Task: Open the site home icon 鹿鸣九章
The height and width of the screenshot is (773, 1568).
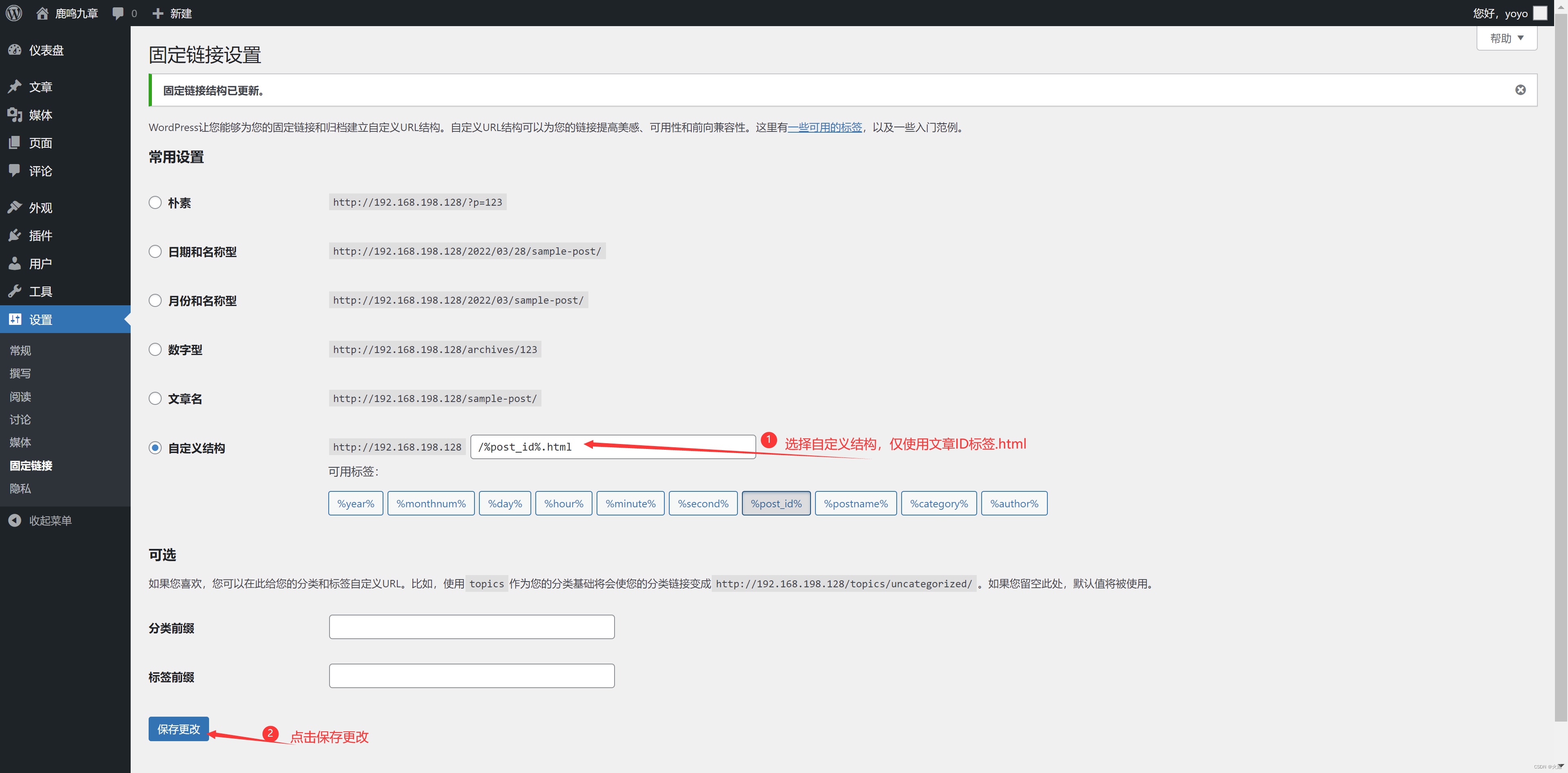Action: click(42, 13)
